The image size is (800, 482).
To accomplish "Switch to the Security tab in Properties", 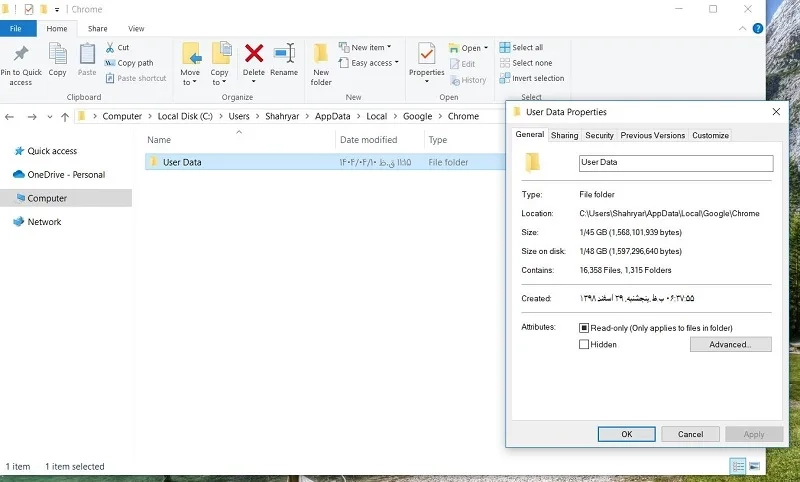I will 599,135.
